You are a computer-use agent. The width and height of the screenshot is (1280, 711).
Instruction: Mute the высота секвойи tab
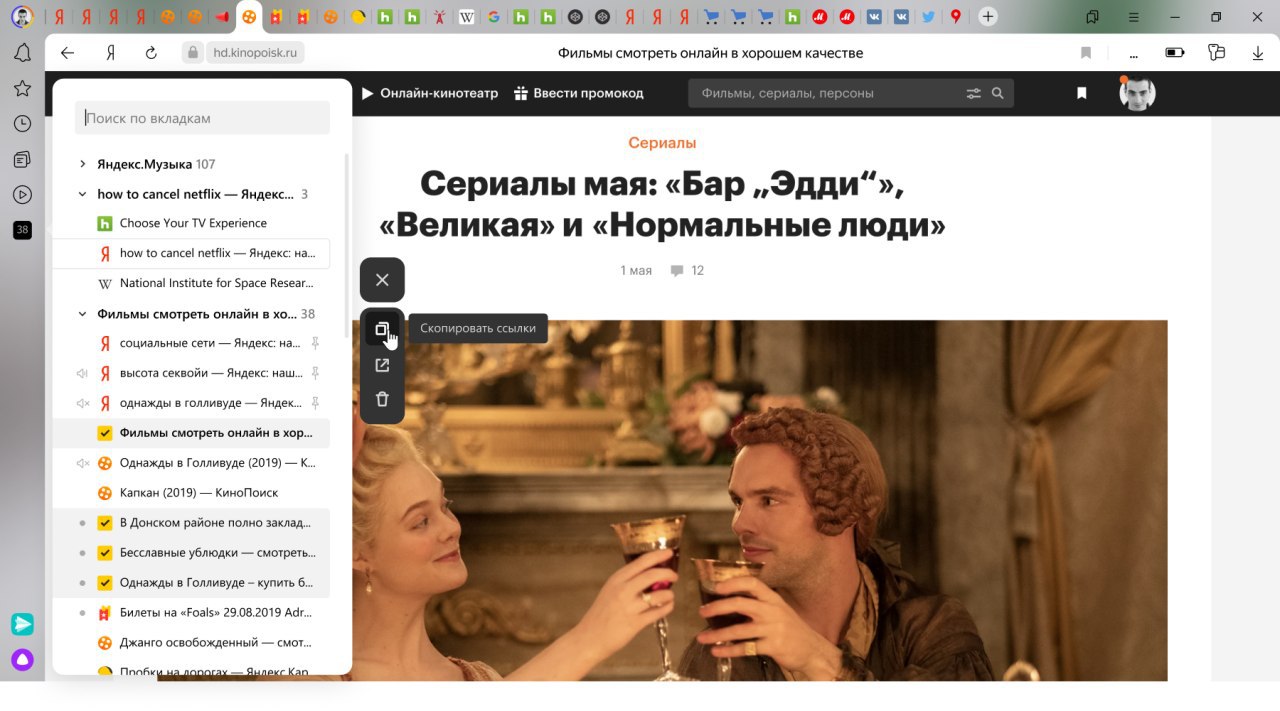[x=82, y=373]
